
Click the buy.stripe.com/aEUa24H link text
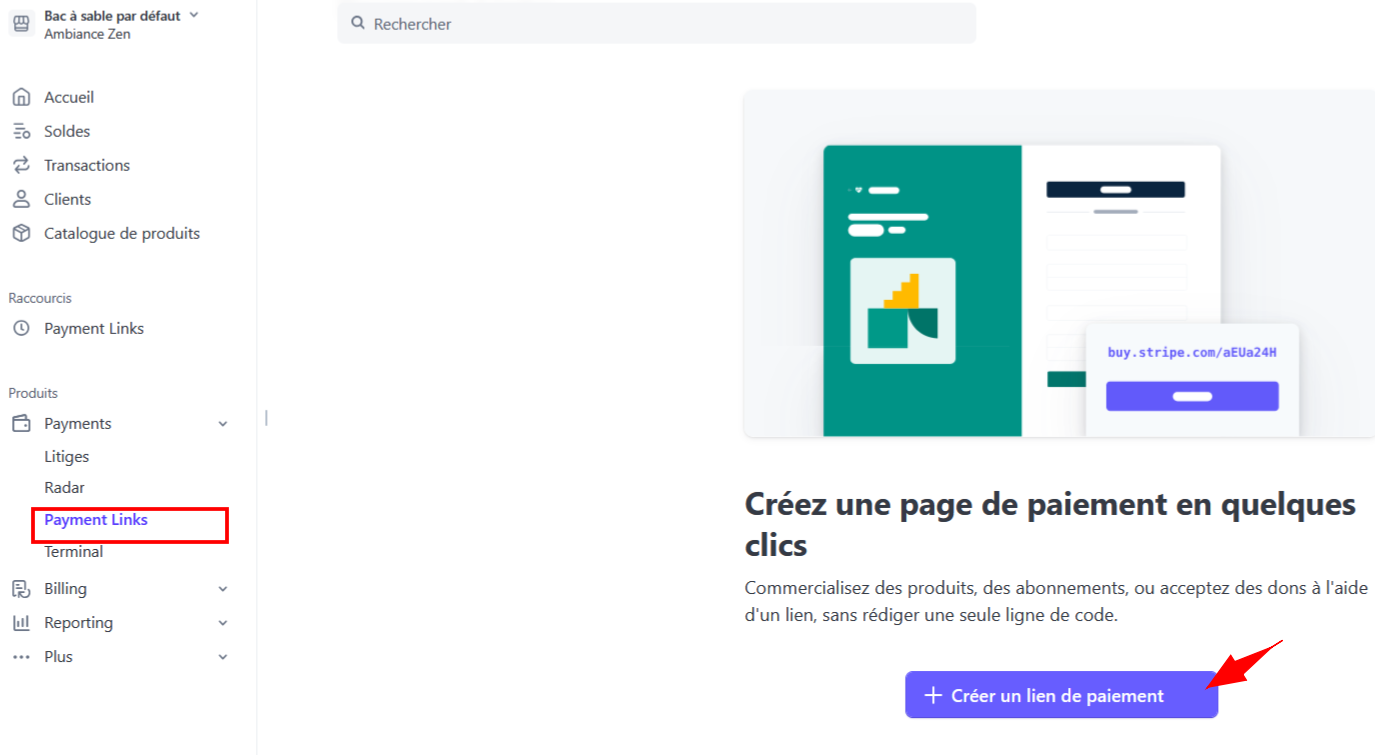pos(1192,353)
